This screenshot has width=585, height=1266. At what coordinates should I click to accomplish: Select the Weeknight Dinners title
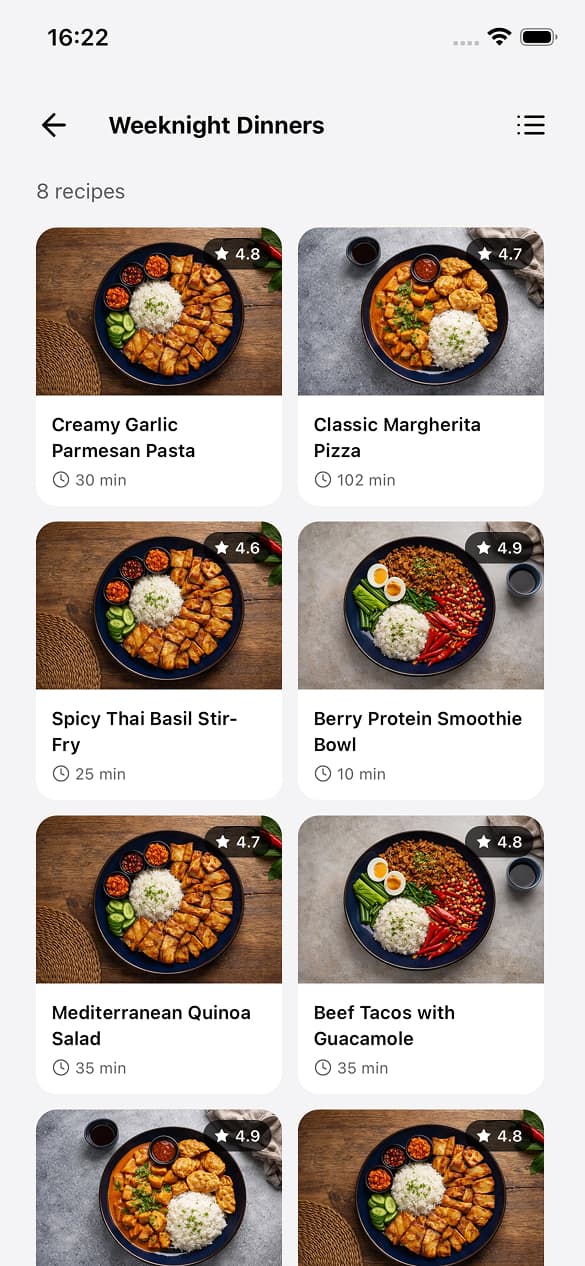click(x=216, y=125)
